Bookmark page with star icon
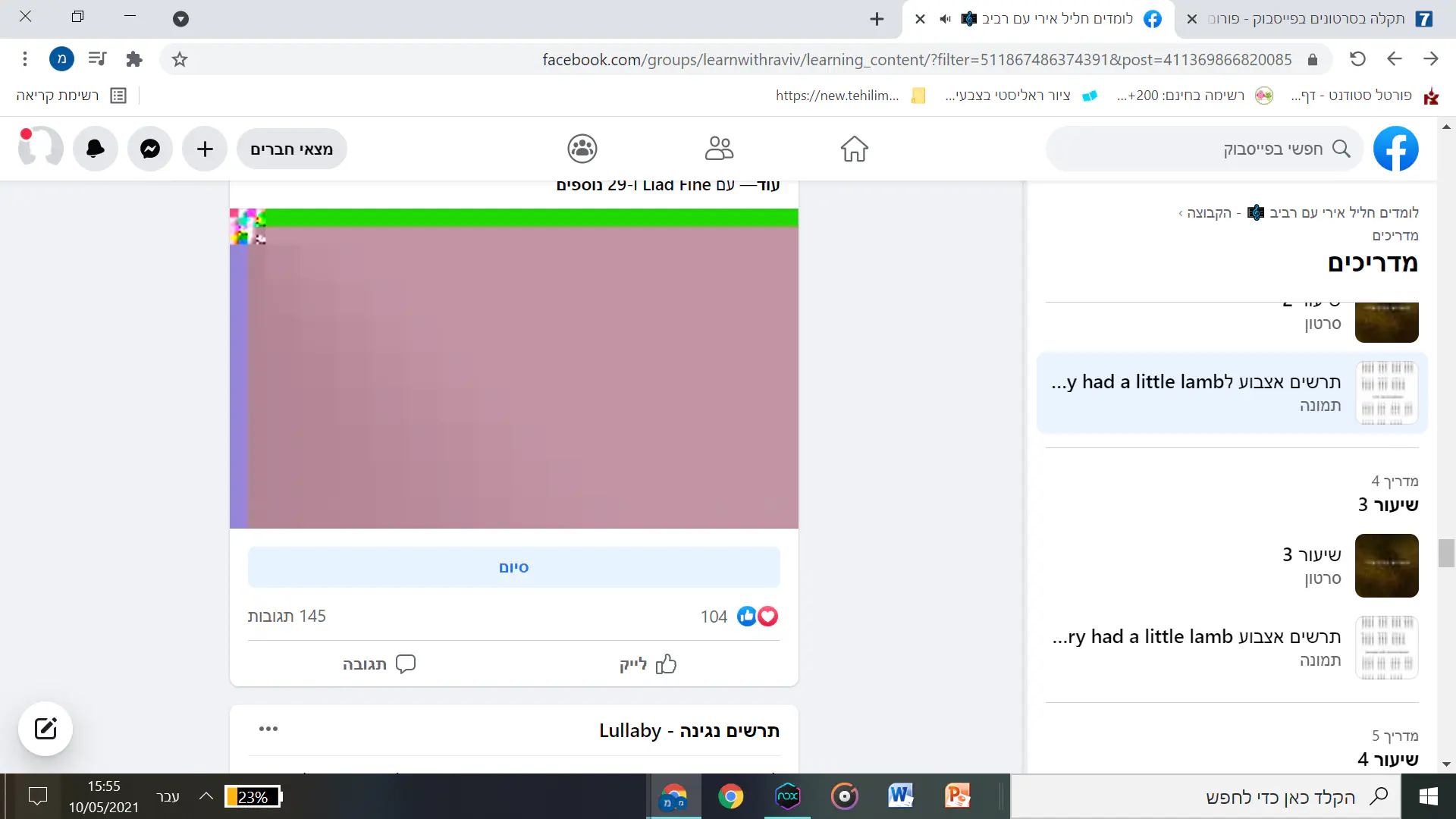This screenshot has width=1456, height=819. pos(180,59)
